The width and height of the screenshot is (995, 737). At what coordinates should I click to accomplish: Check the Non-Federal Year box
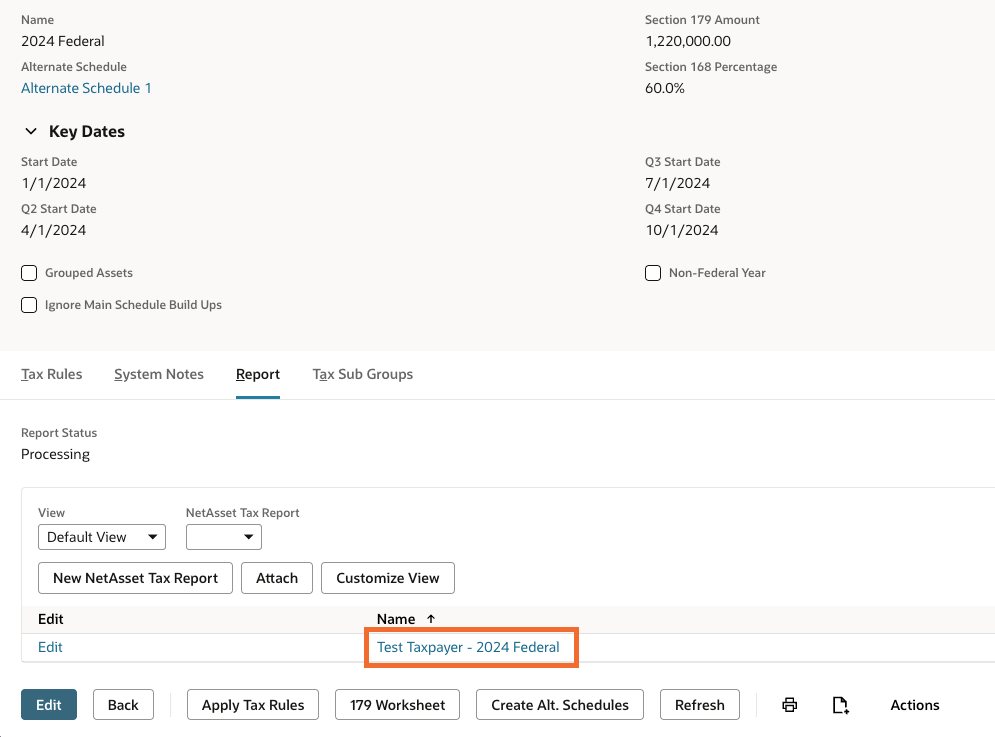click(653, 273)
